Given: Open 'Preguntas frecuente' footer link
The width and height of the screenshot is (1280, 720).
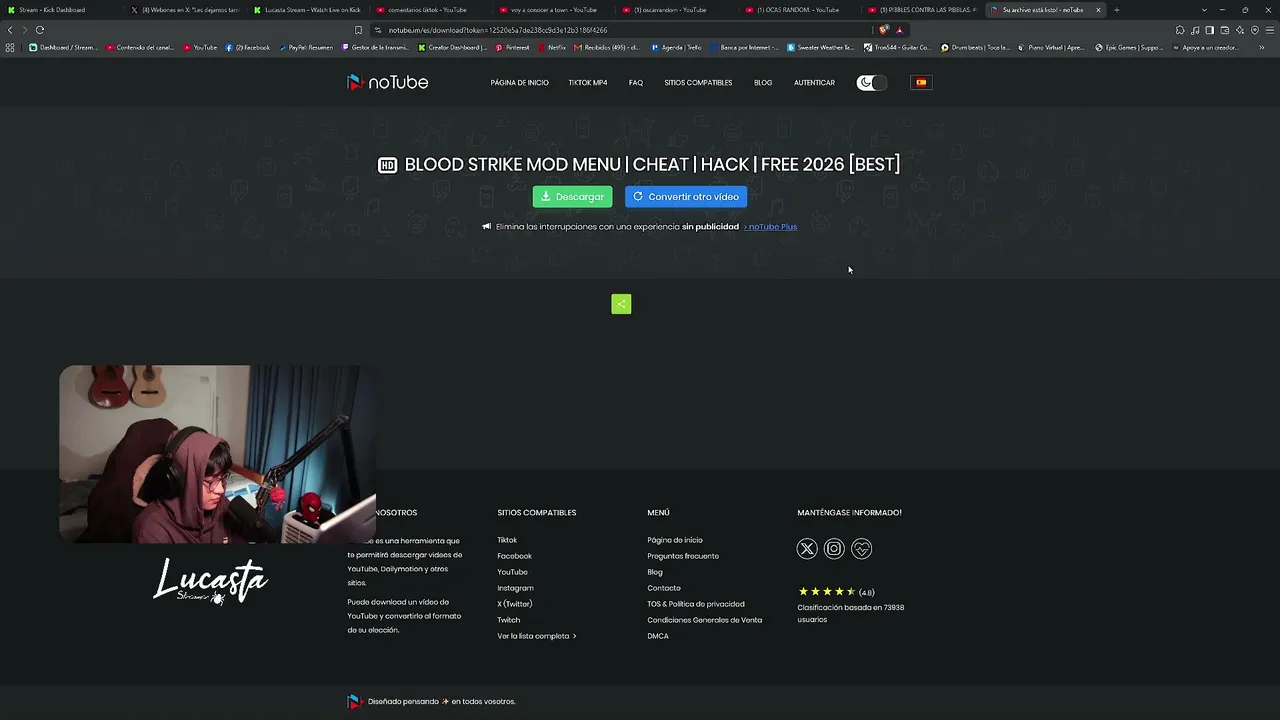Looking at the screenshot, I should pyautogui.click(x=683, y=556).
